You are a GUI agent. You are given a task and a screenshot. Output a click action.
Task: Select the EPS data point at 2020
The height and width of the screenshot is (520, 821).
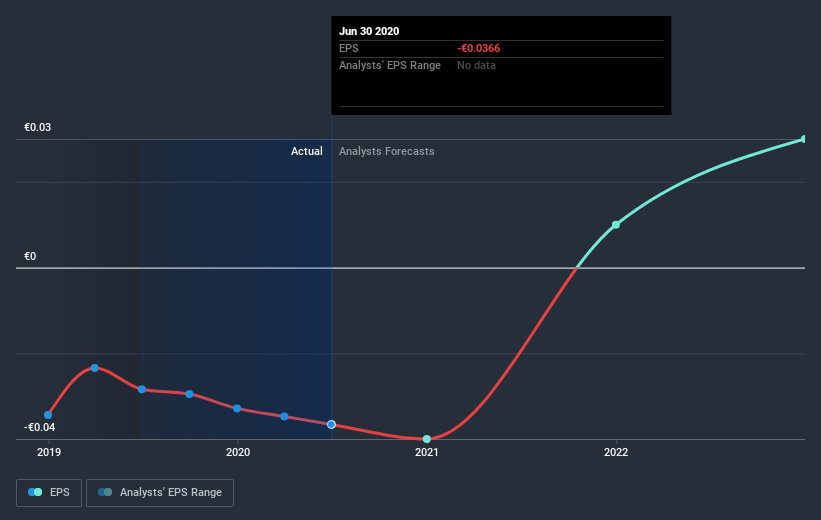tap(237, 408)
